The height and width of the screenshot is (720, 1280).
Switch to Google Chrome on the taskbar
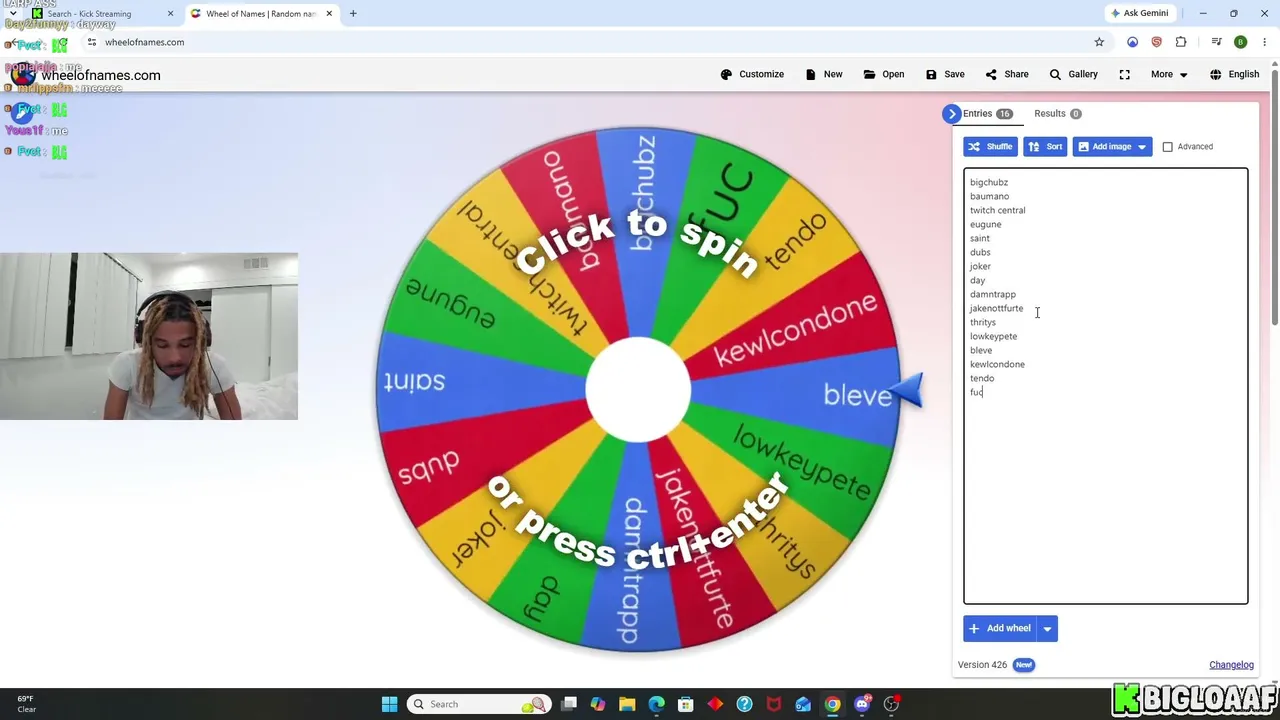[x=832, y=704]
